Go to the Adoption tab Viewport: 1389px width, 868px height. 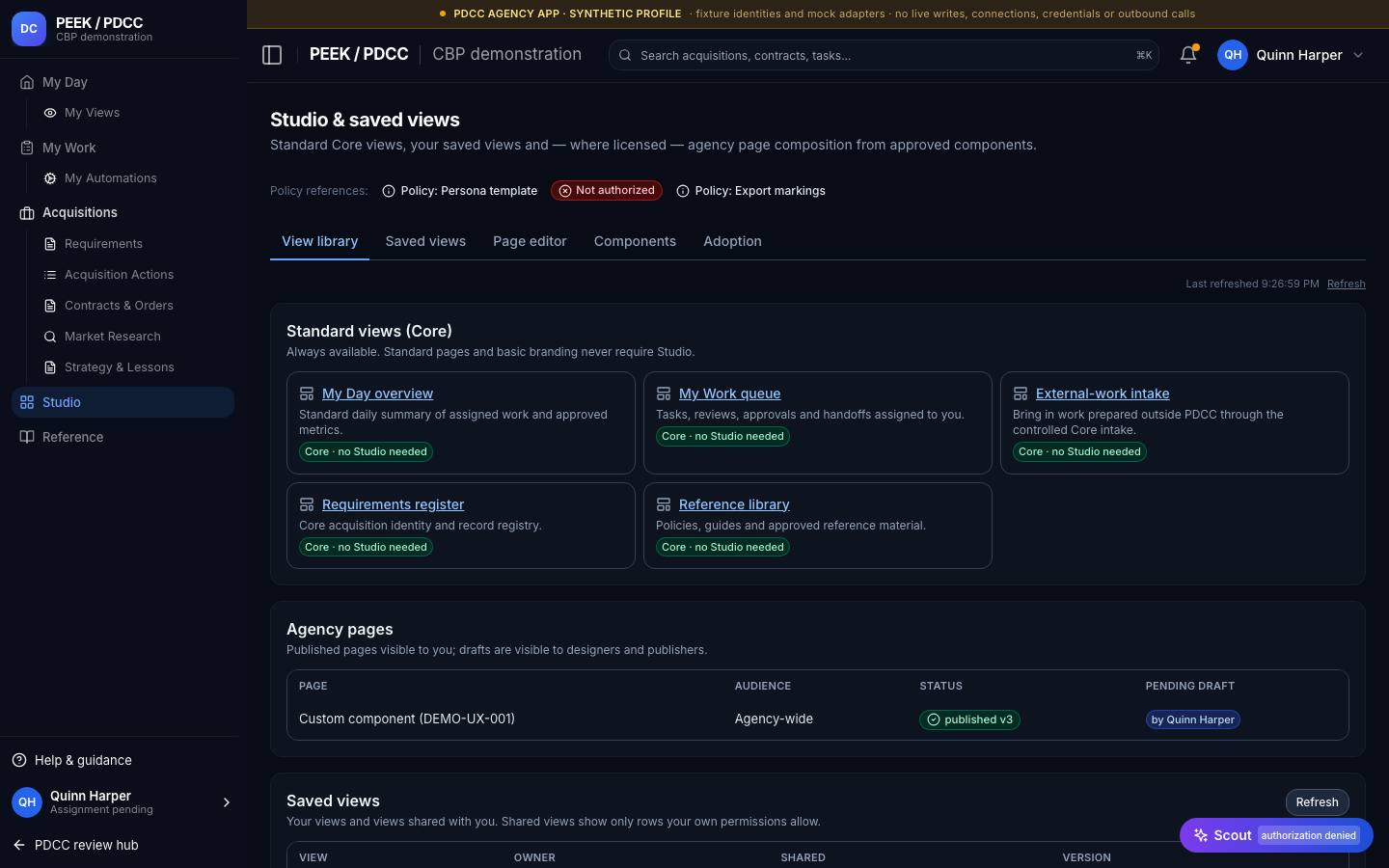732,241
